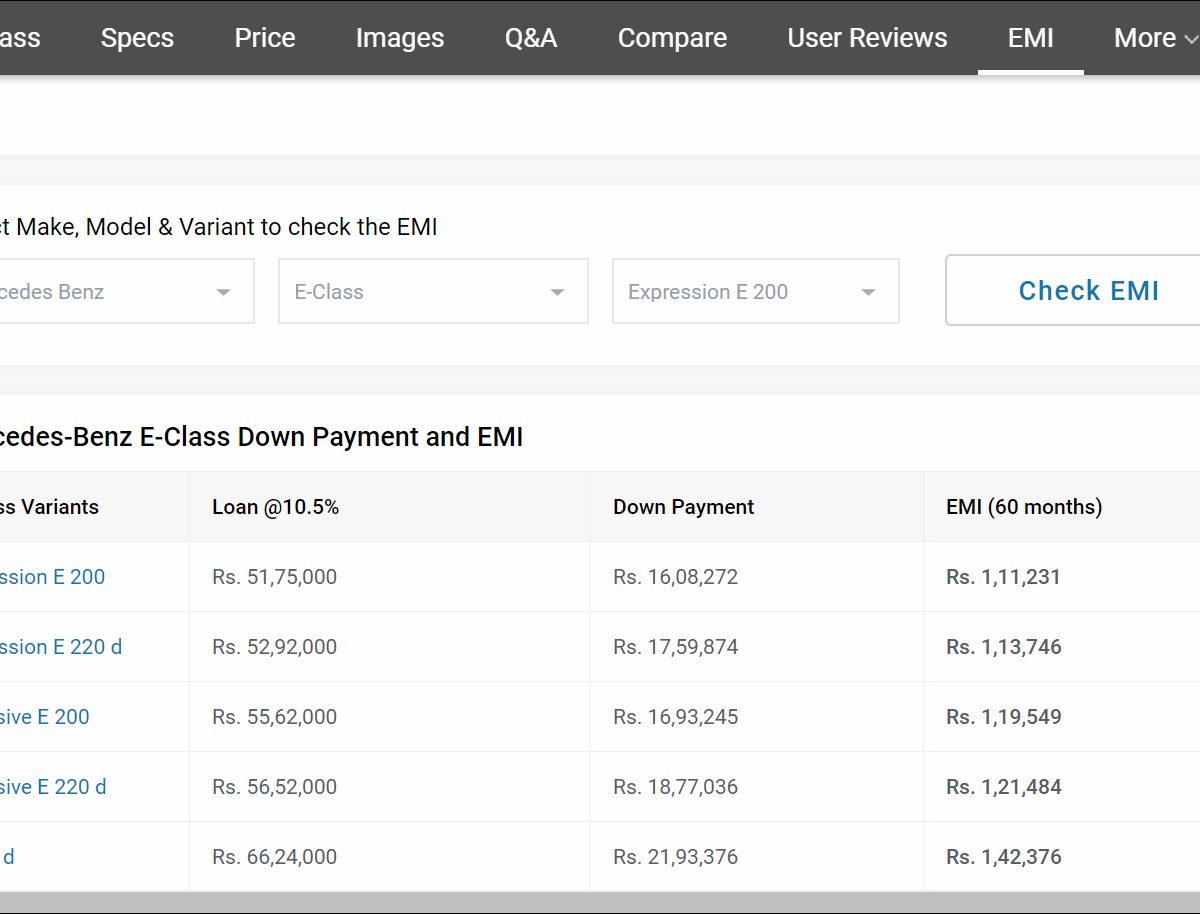The width and height of the screenshot is (1200, 914).
Task: Select the EMI tab
Action: pos(1030,38)
